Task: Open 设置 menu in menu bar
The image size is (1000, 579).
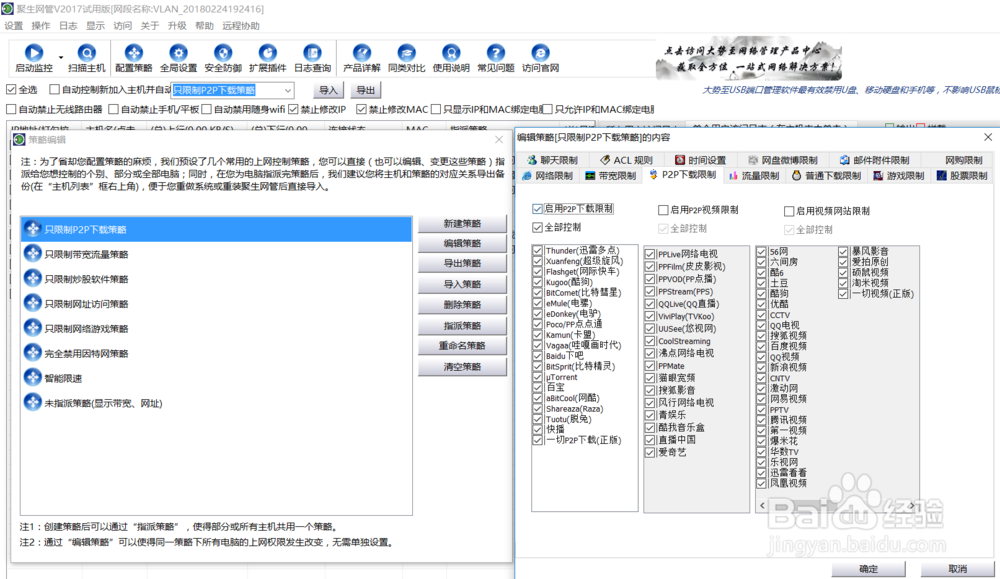Action: coord(13,26)
